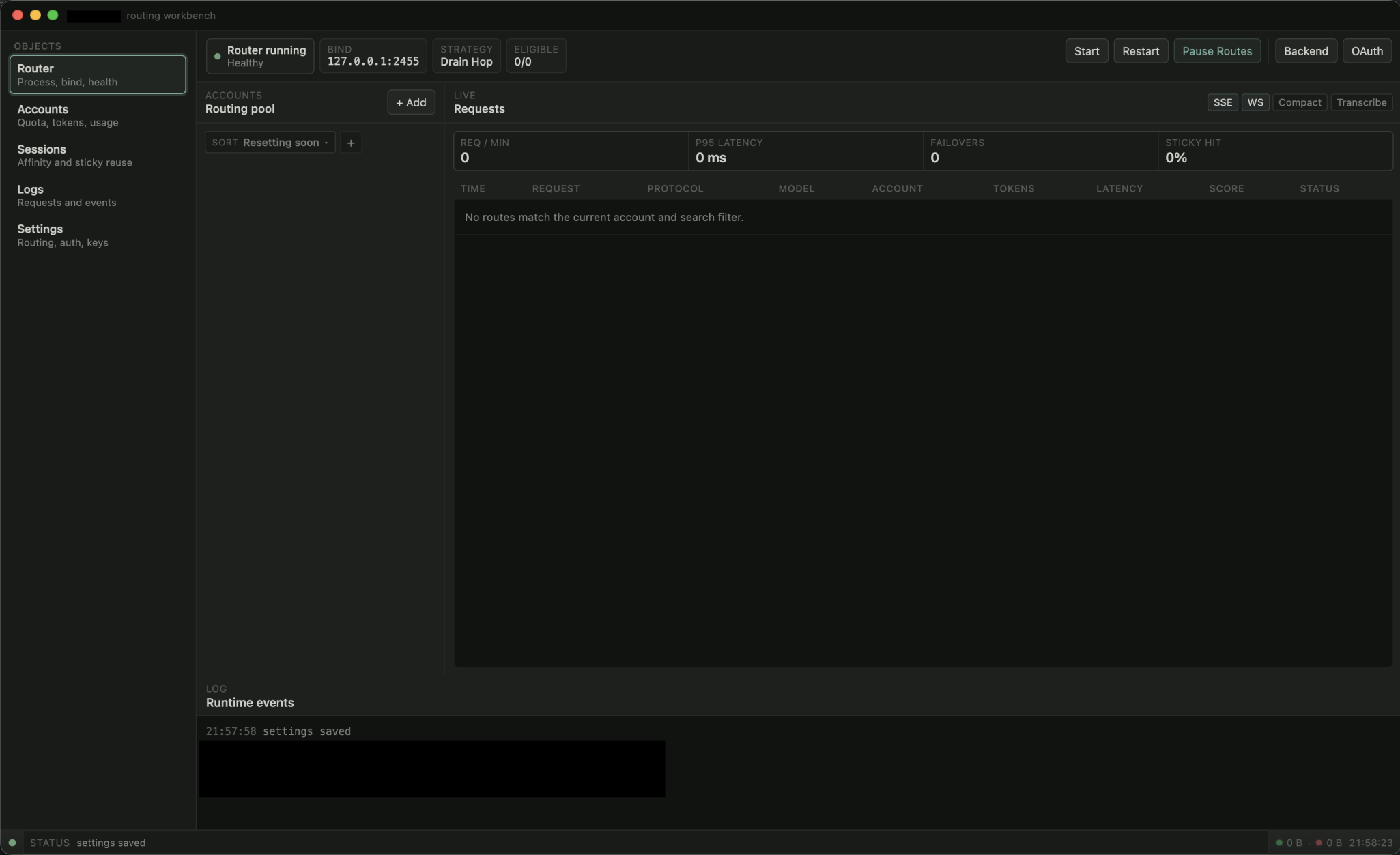Open the OAuth panel
This screenshot has width=1400, height=855.
[1367, 51]
